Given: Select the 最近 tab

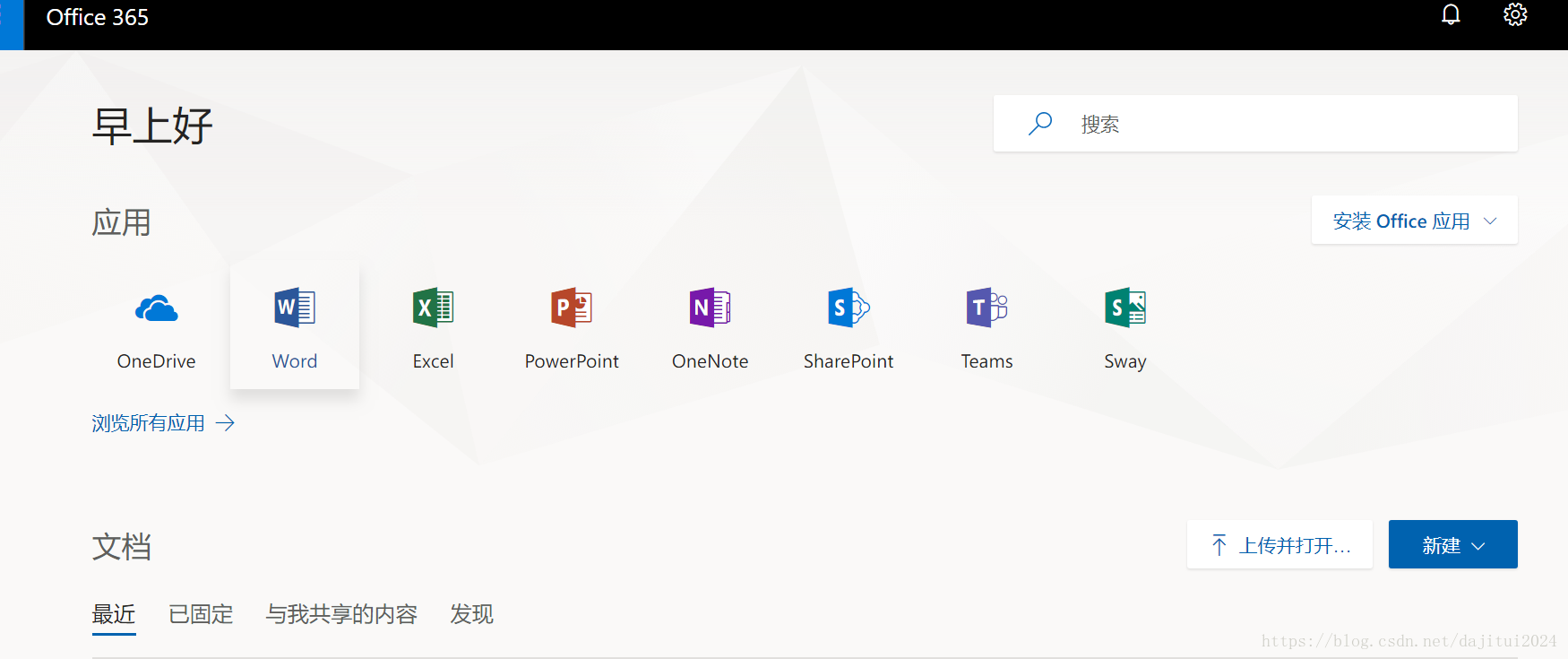Looking at the screenshot, I should tap(114, 615).
